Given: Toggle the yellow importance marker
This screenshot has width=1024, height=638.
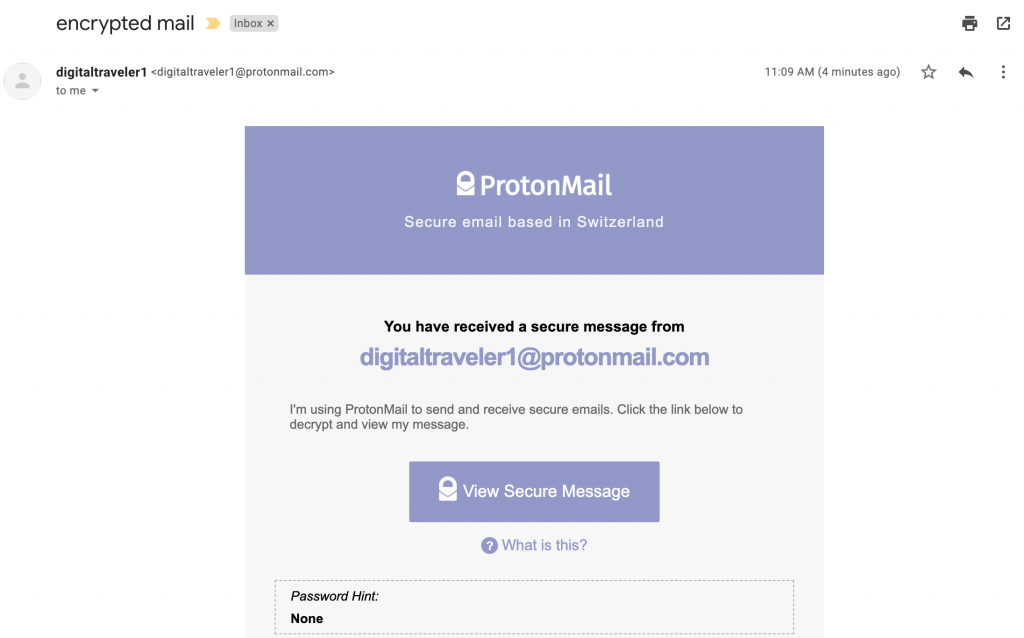Looking at the screenshot, I should point(212,23).
